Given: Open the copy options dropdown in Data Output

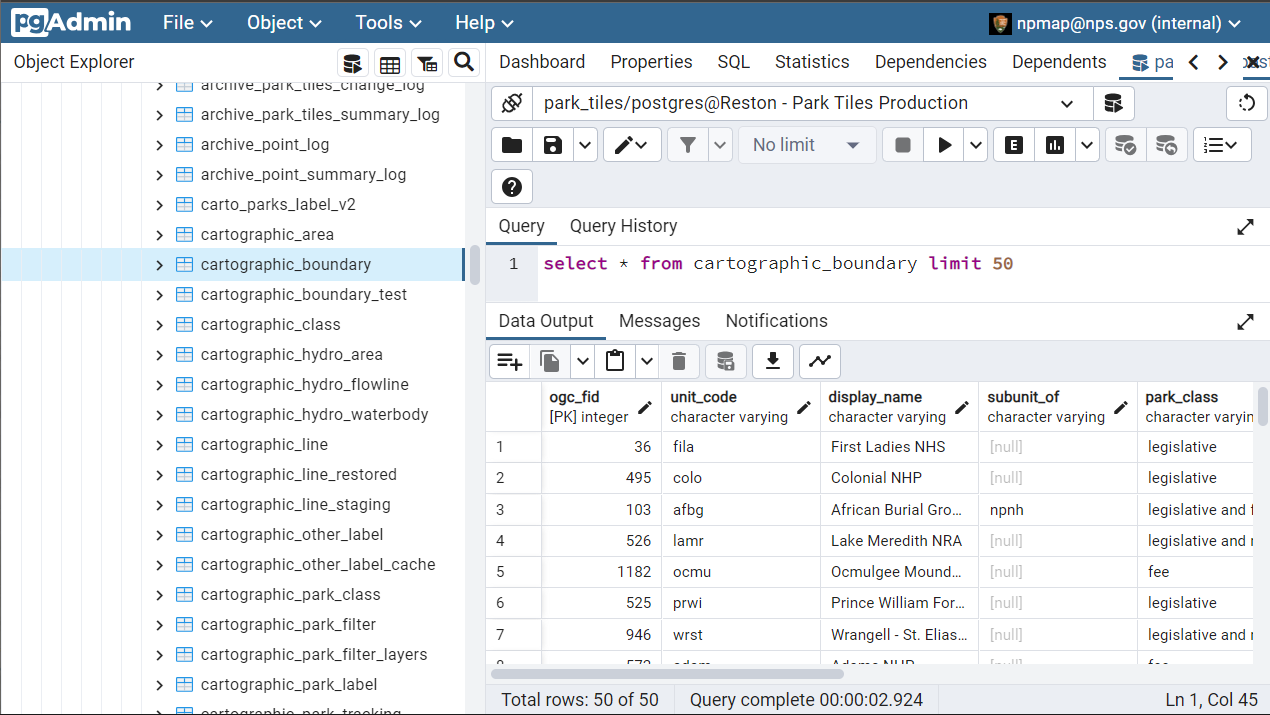Looking at the screenshot, I should pyautogui.click(x=582, y=361).
